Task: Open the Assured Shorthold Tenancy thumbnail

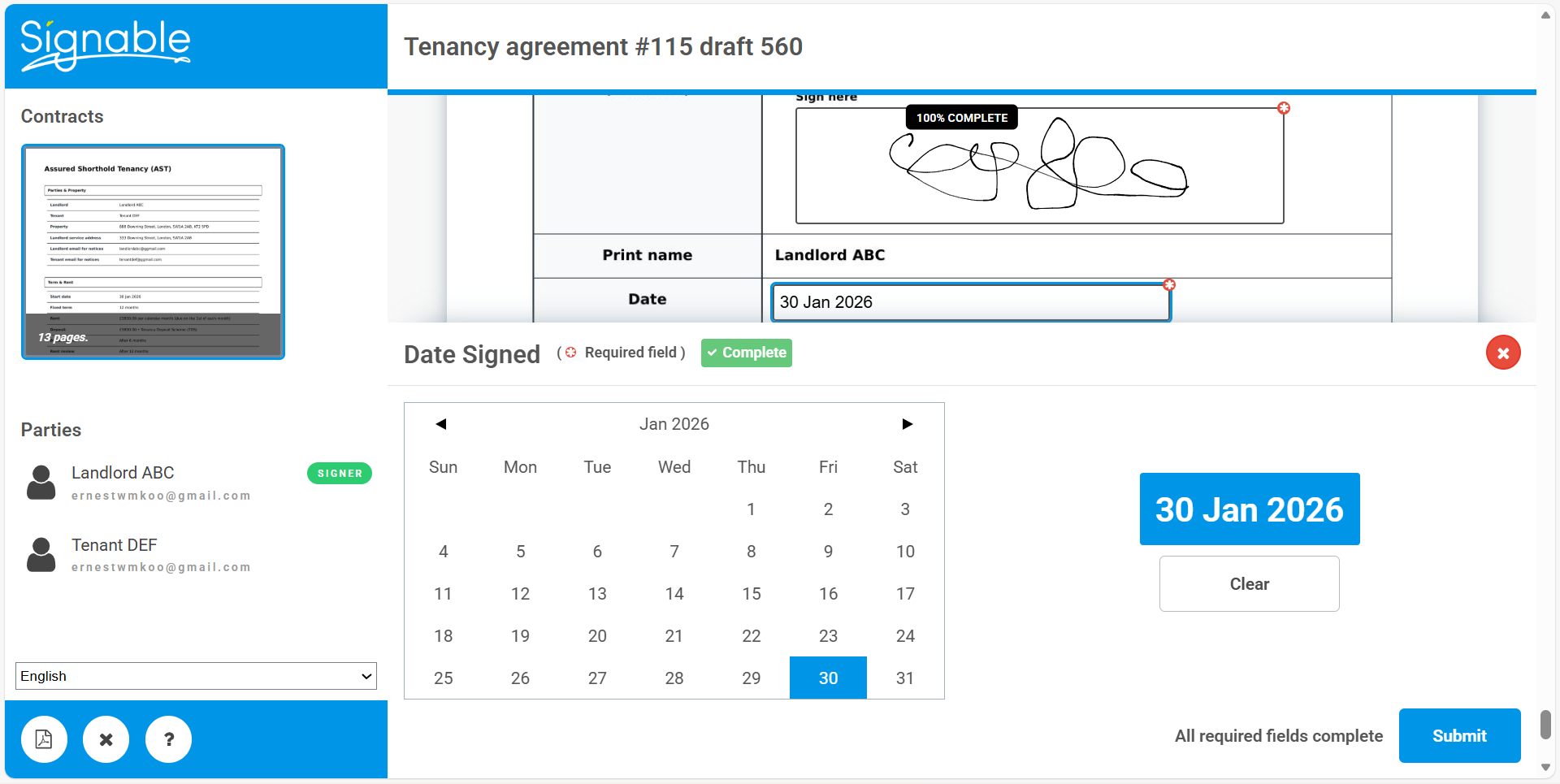Action: [153, 252]
